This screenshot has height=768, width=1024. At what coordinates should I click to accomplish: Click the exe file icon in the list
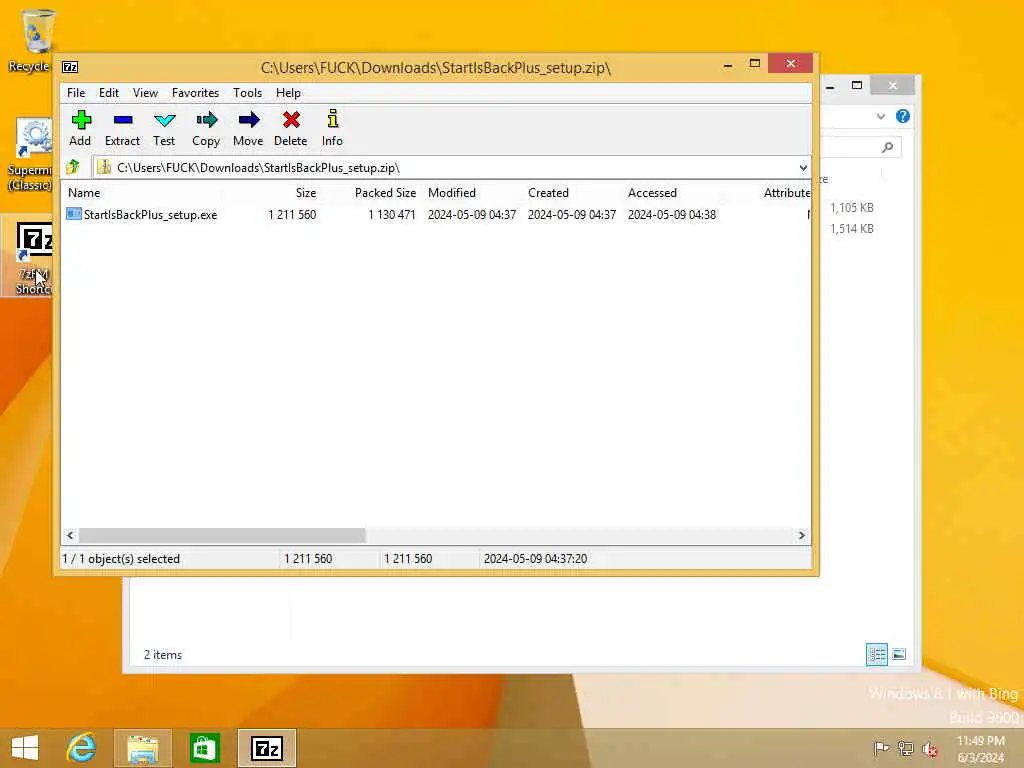click(74, 214)
